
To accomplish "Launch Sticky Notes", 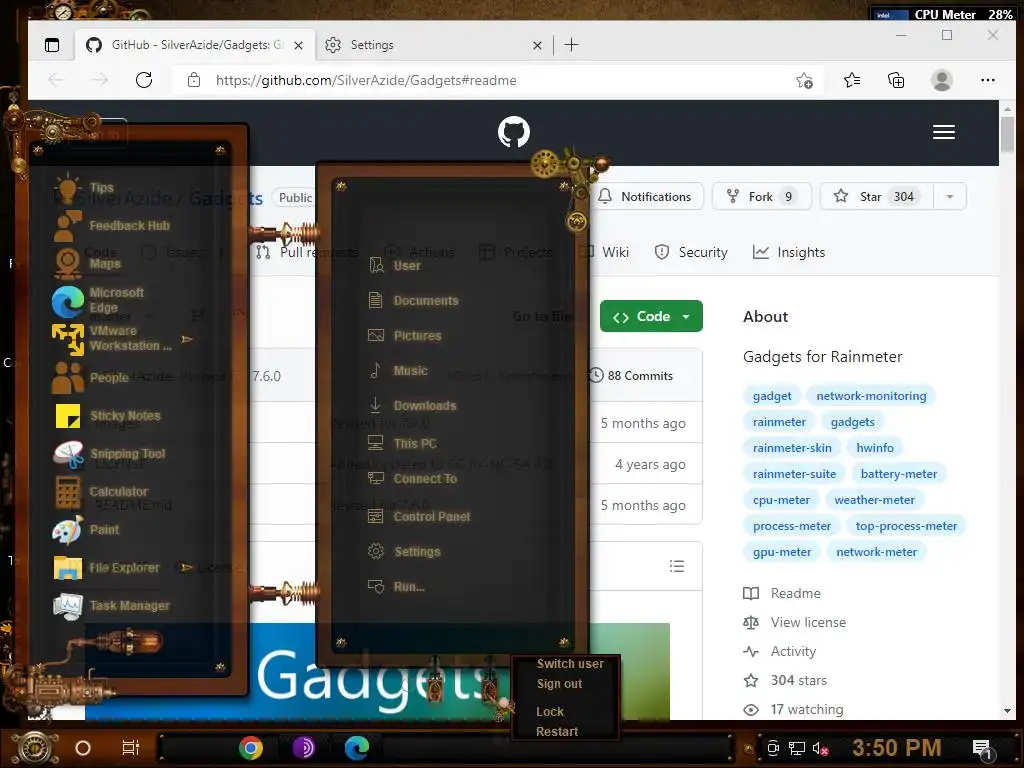I will click(108, 416).
